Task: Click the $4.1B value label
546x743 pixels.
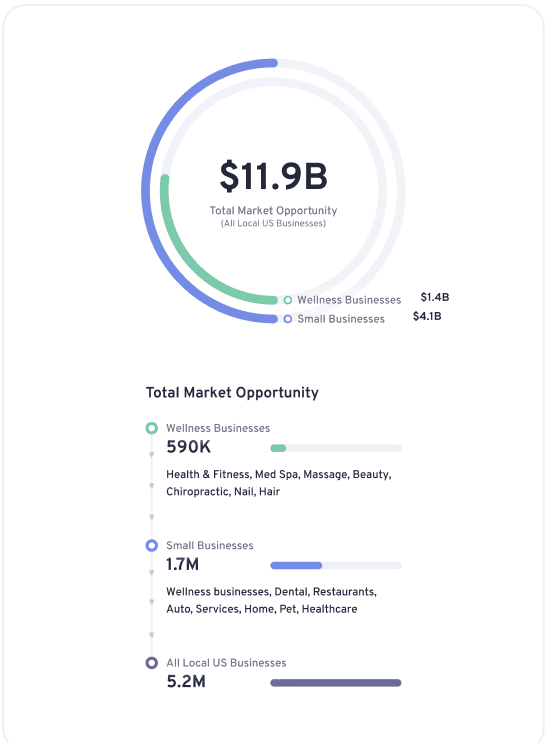Action: pyautogui.click(x=427, y=316)
